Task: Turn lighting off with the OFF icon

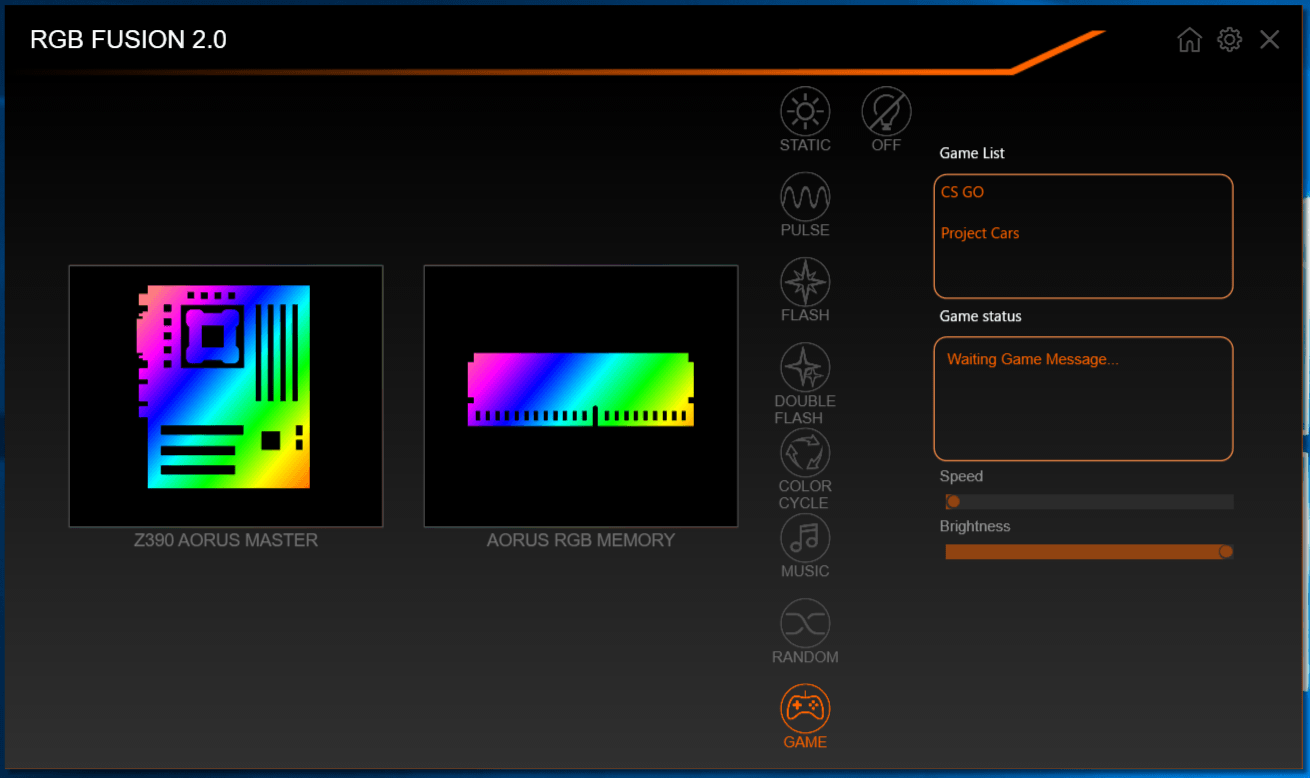Action: (x=886, y=112)
